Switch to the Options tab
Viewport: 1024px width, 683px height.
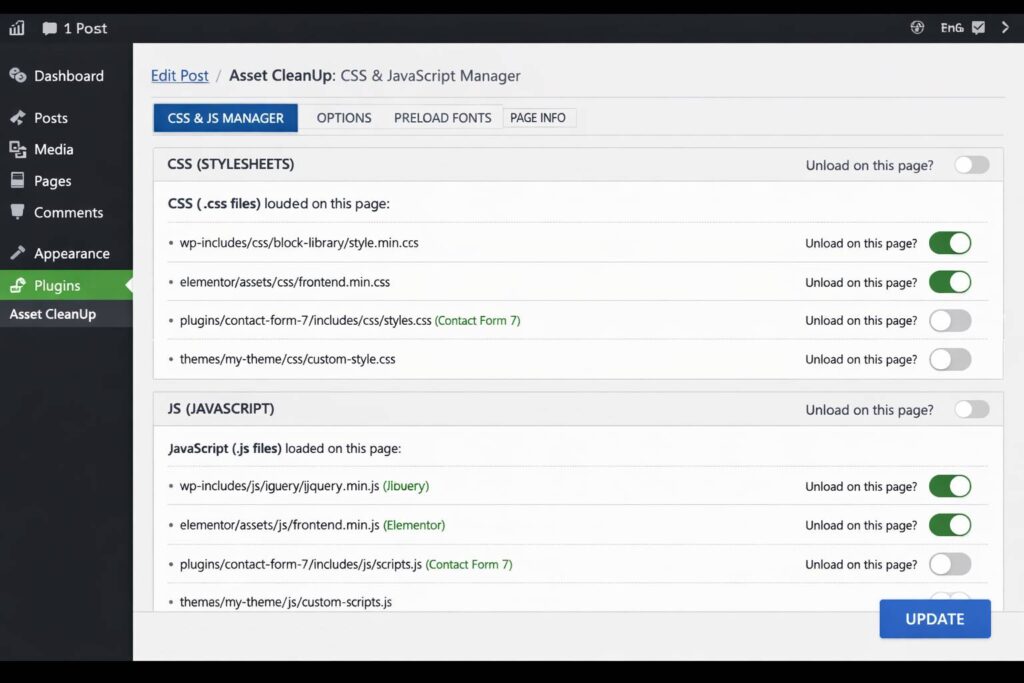coord(344,118)
